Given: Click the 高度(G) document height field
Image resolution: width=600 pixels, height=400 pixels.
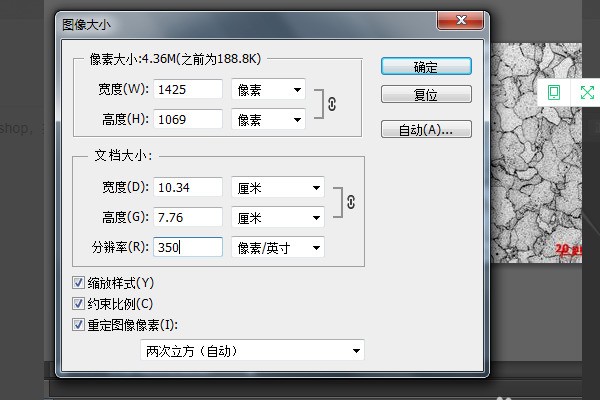Looking at the screenshot, I should 188,217.
